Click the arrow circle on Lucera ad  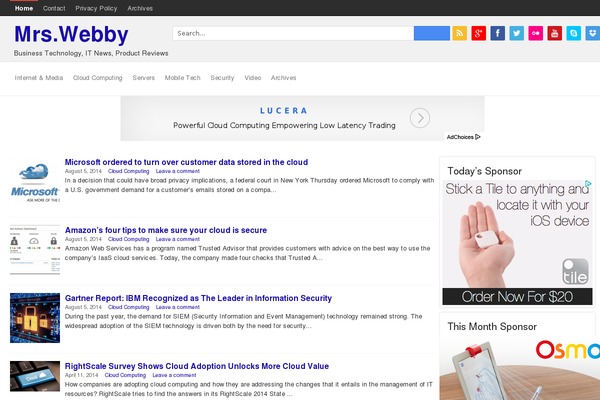(420, 118)
